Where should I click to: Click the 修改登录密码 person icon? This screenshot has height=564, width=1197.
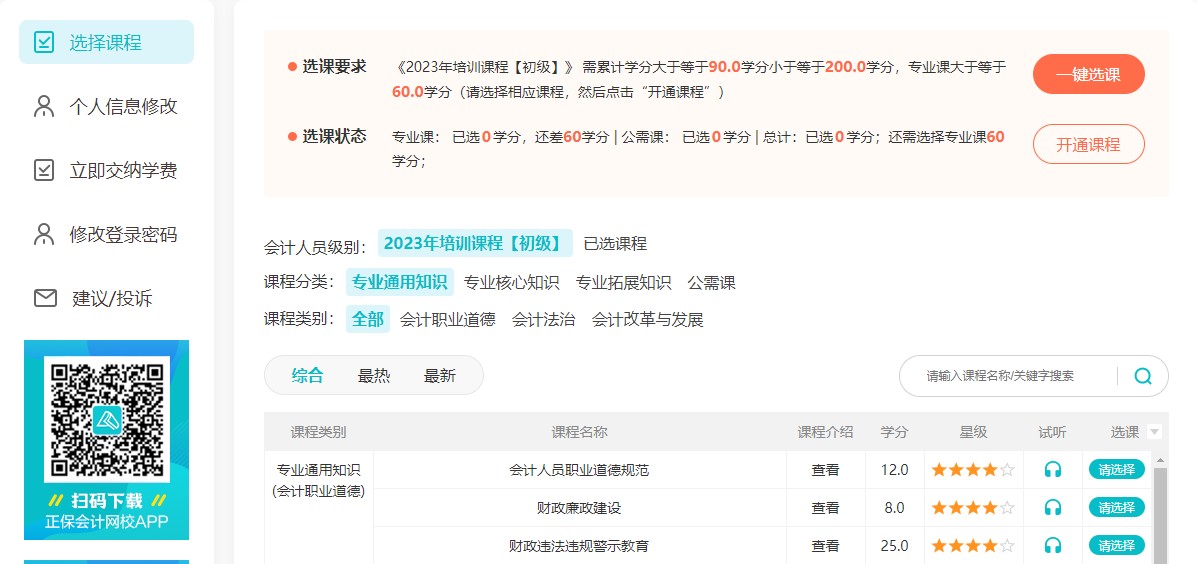click(x=44, y=234)
